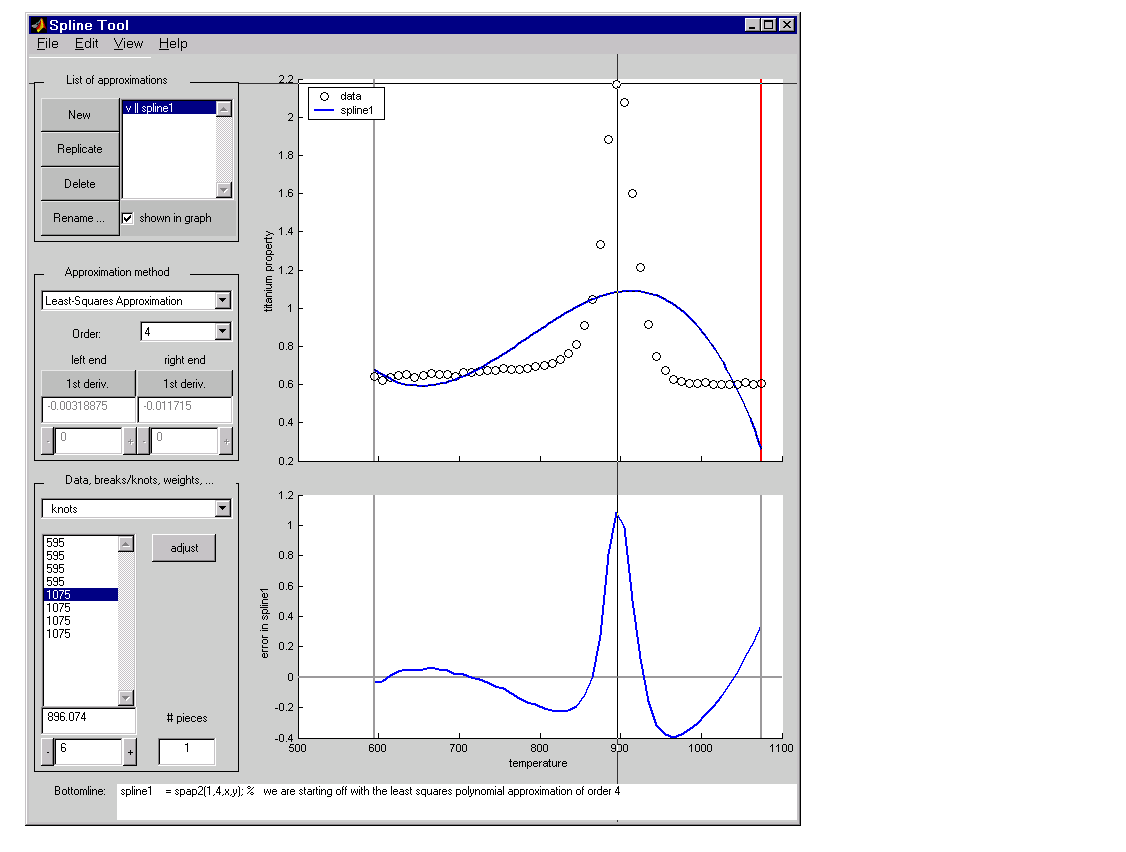The height and width of the screenshot is (852, 1126).
Task: Toggle the 'shown in graph' checkbox
Action: tap(128, 218)
